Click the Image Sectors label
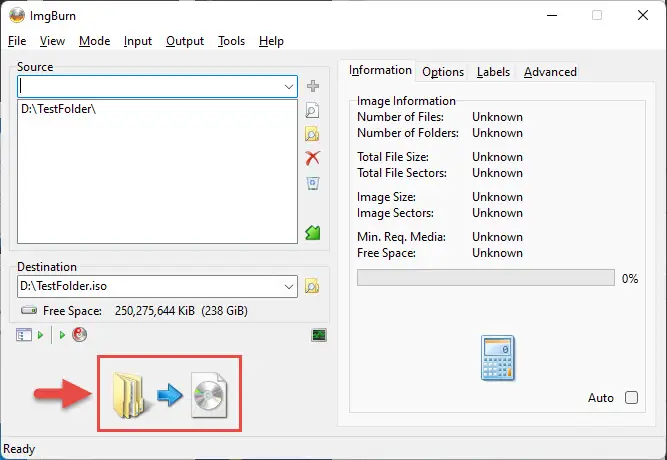The width and height of the screenshot is (667, 460). 396,213
